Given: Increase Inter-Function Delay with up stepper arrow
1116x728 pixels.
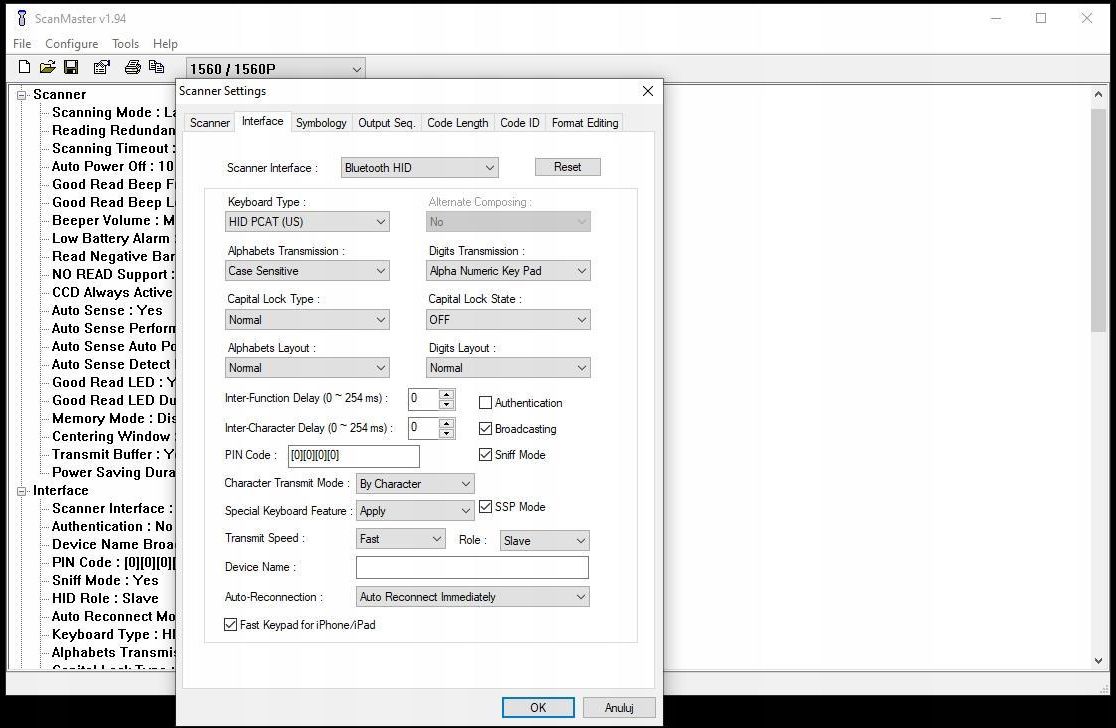Looking at the screenshot, I should (446, 394).
